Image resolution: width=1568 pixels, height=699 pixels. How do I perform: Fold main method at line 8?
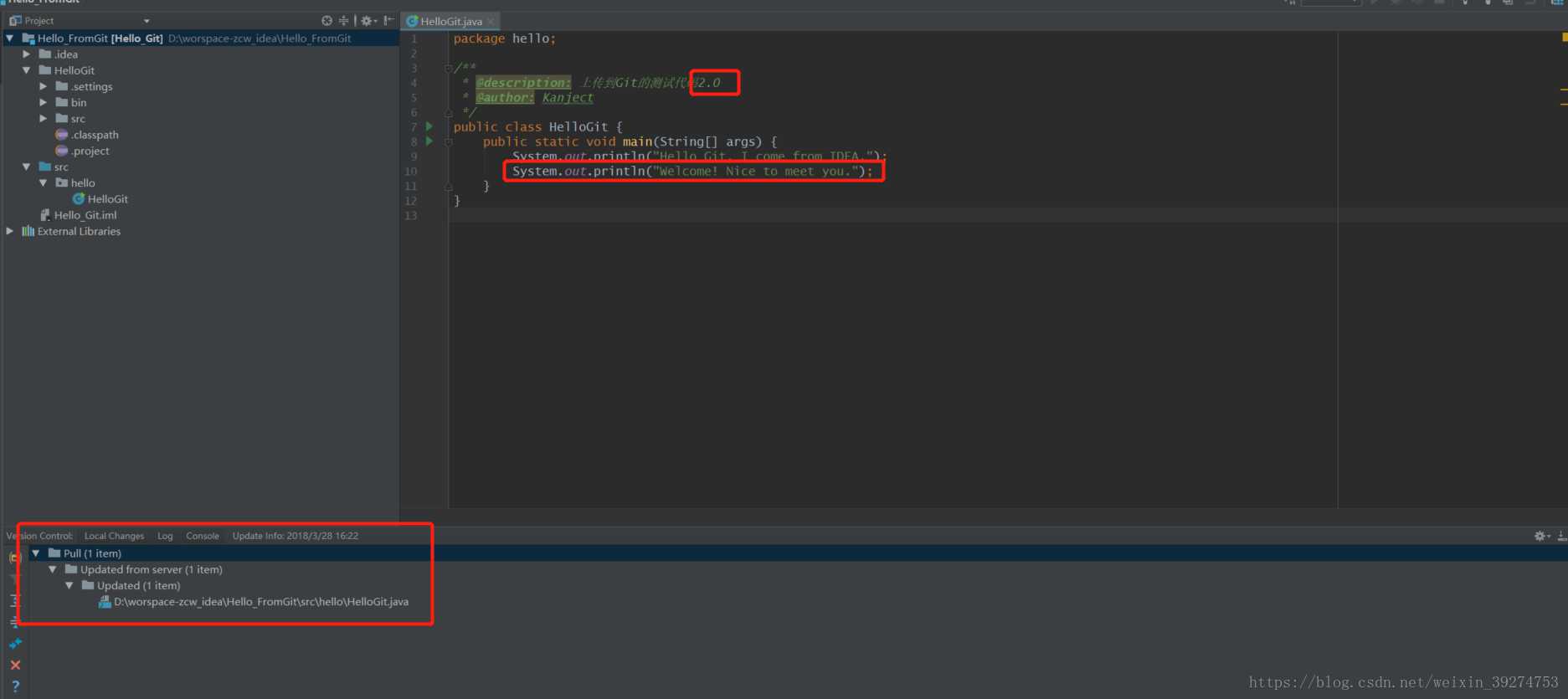(x=449, y=141)
